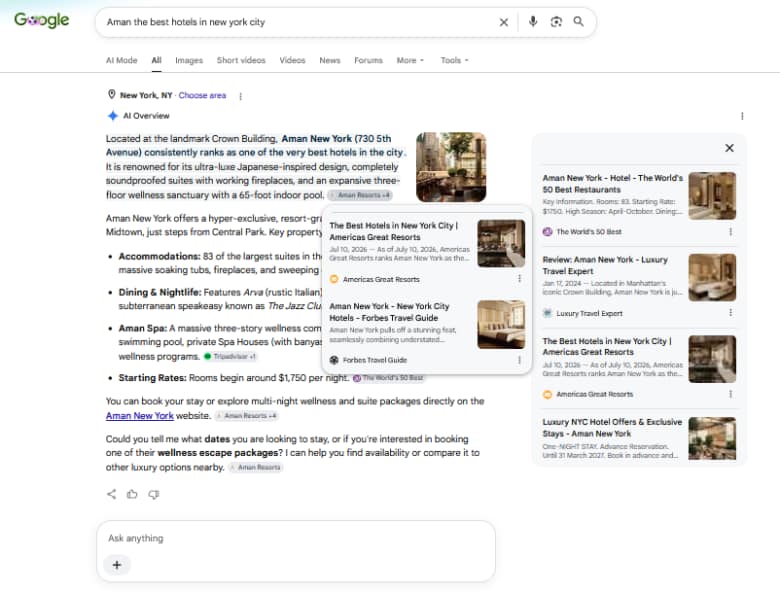
Task: Click the Aman New York terrace photo thumbnail
Action: pyautogui.click(x=451, y=167)
